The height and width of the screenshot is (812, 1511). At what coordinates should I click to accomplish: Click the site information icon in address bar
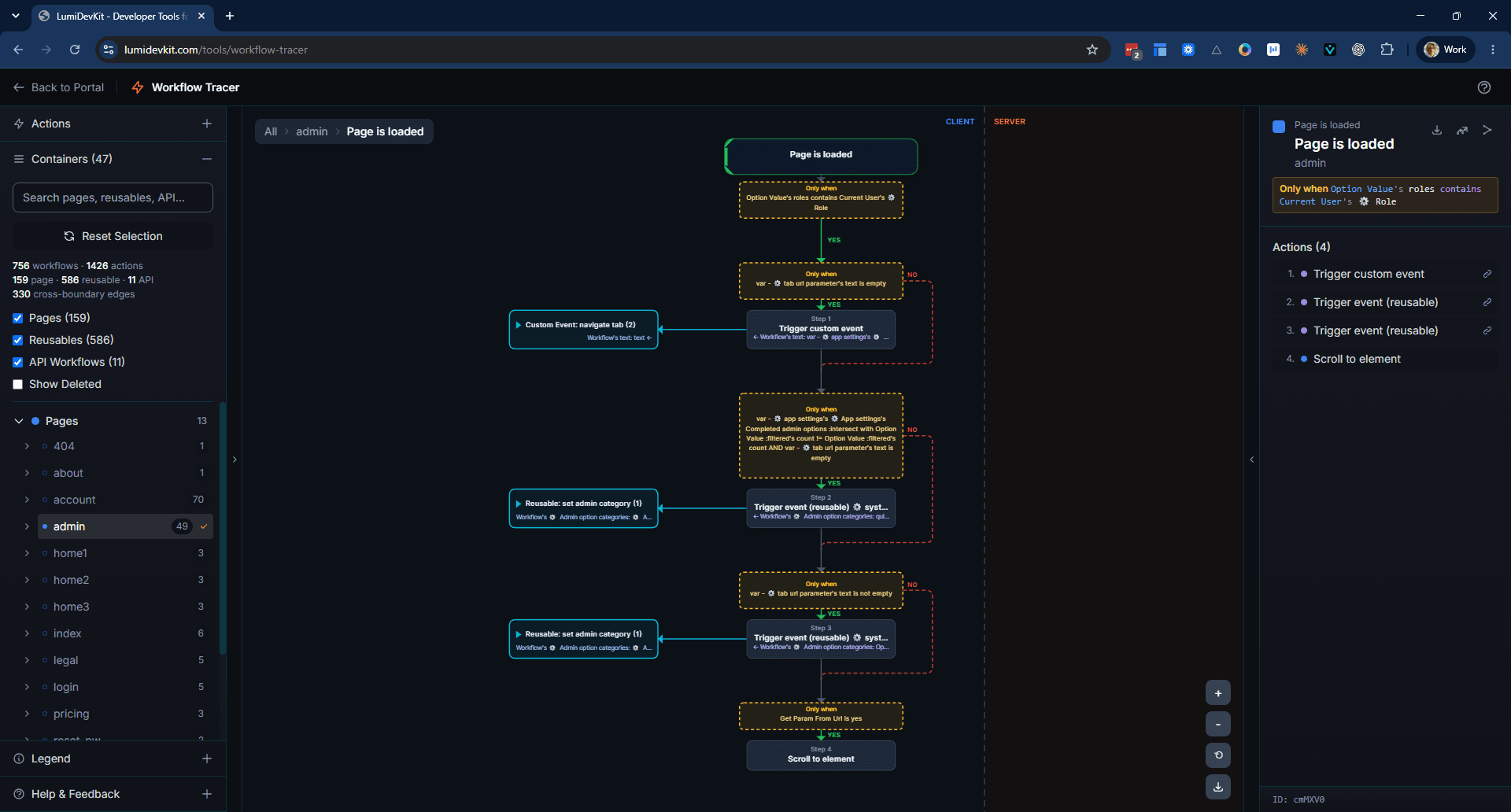pos(109,50)
